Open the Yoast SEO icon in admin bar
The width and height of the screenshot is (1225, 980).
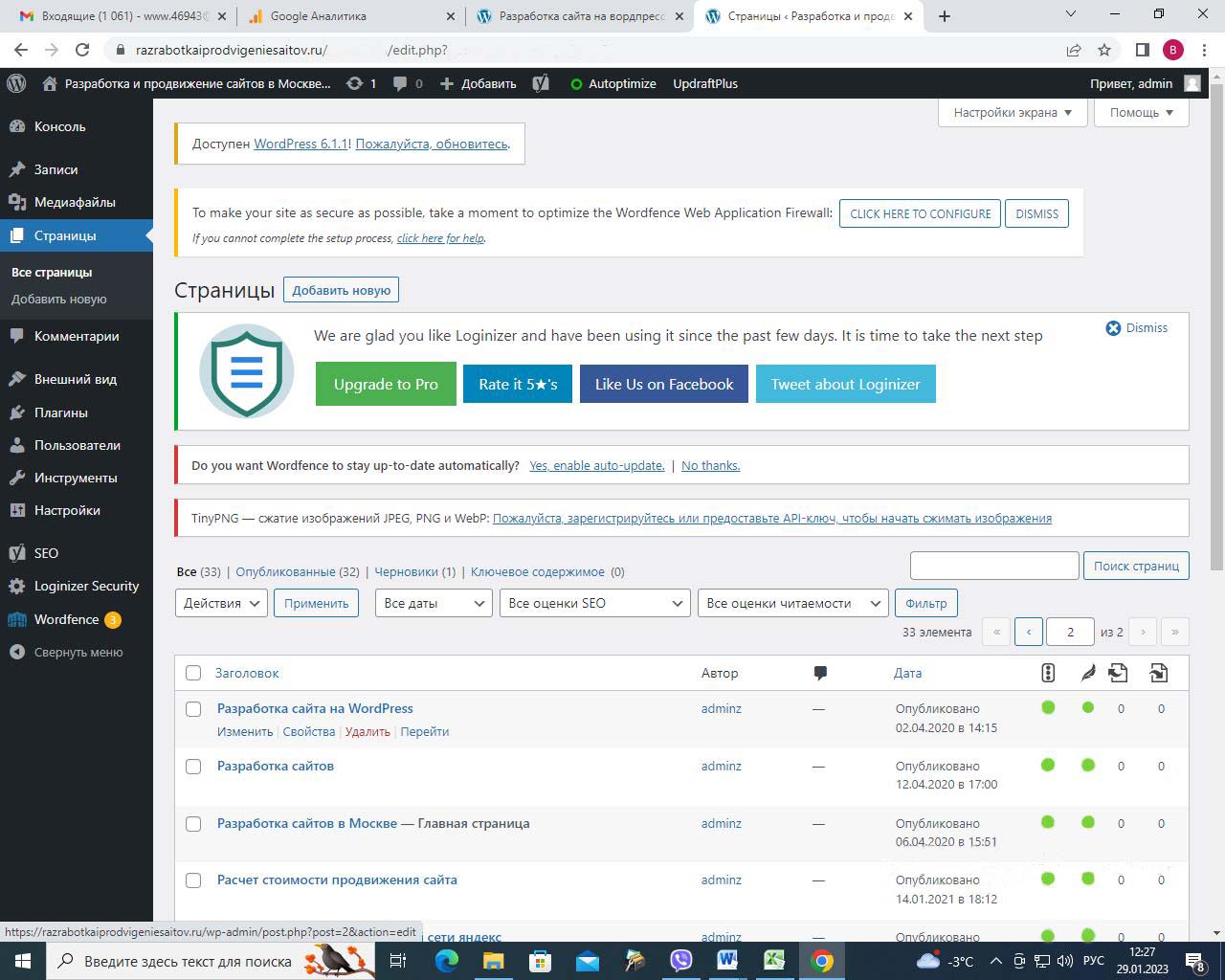(x=541, y=83)
